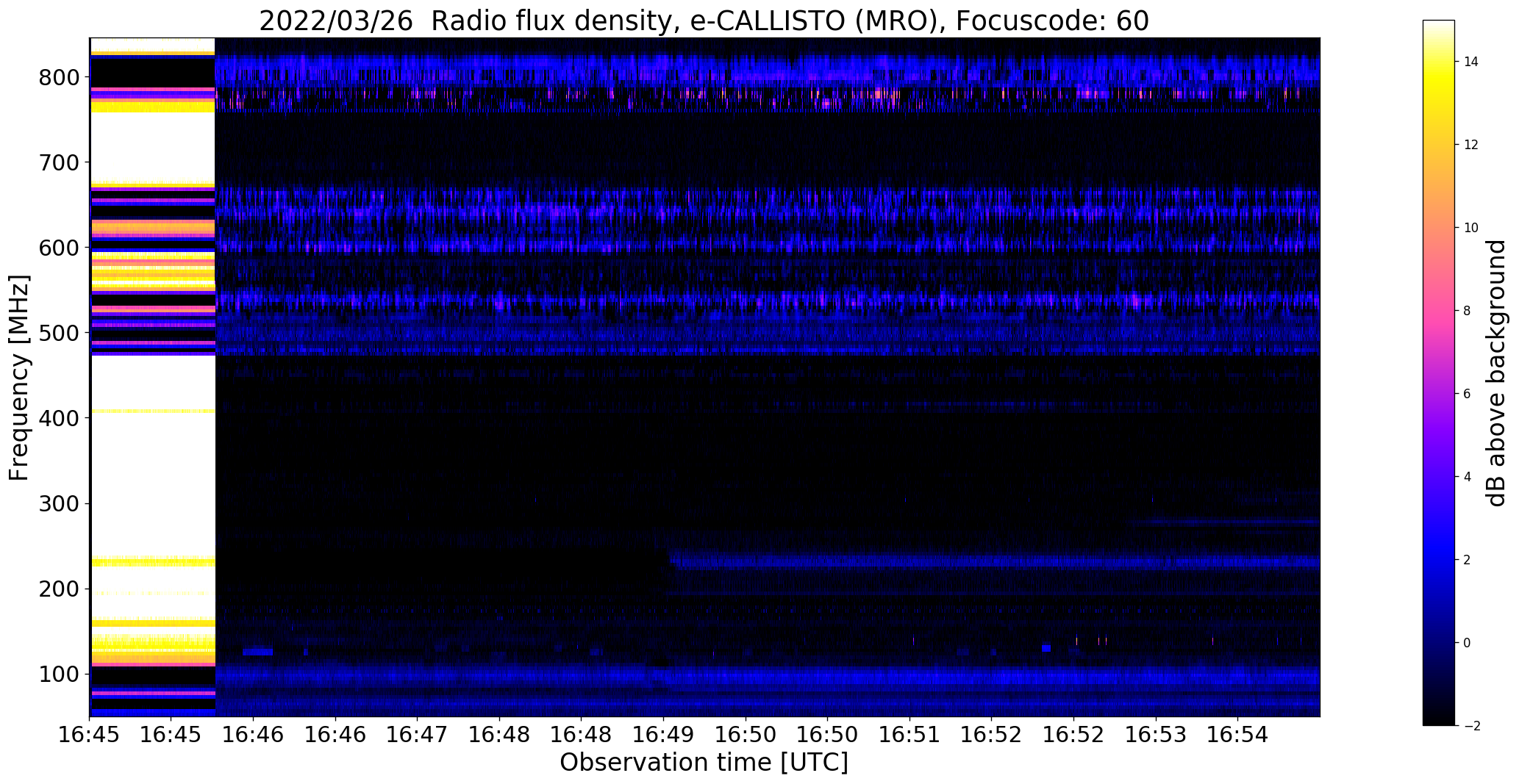
Task: Click the 800 frequency tick label
Action: point(60,77)
